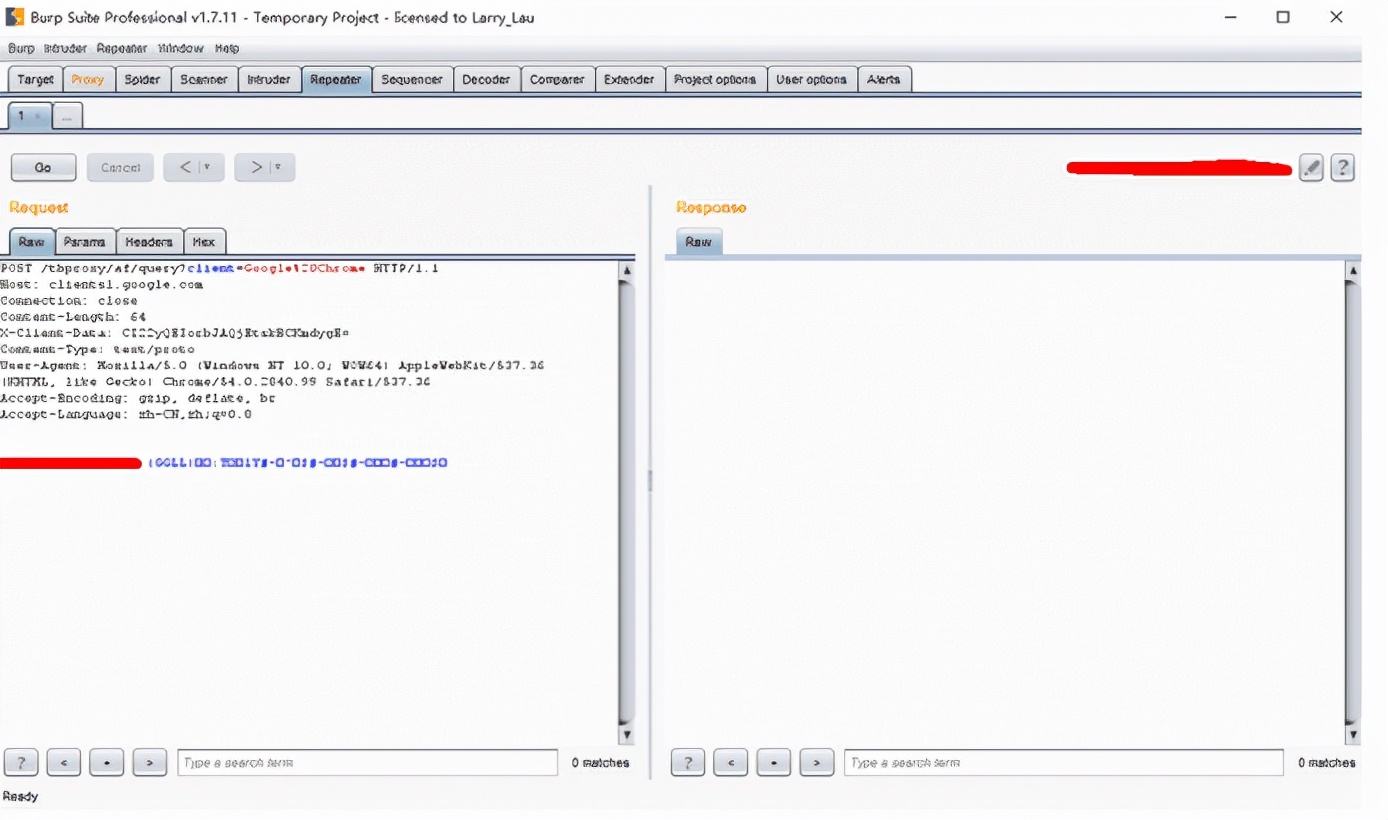Open the Burp menu
The image size is (1388, 820).
pos(21,48)
